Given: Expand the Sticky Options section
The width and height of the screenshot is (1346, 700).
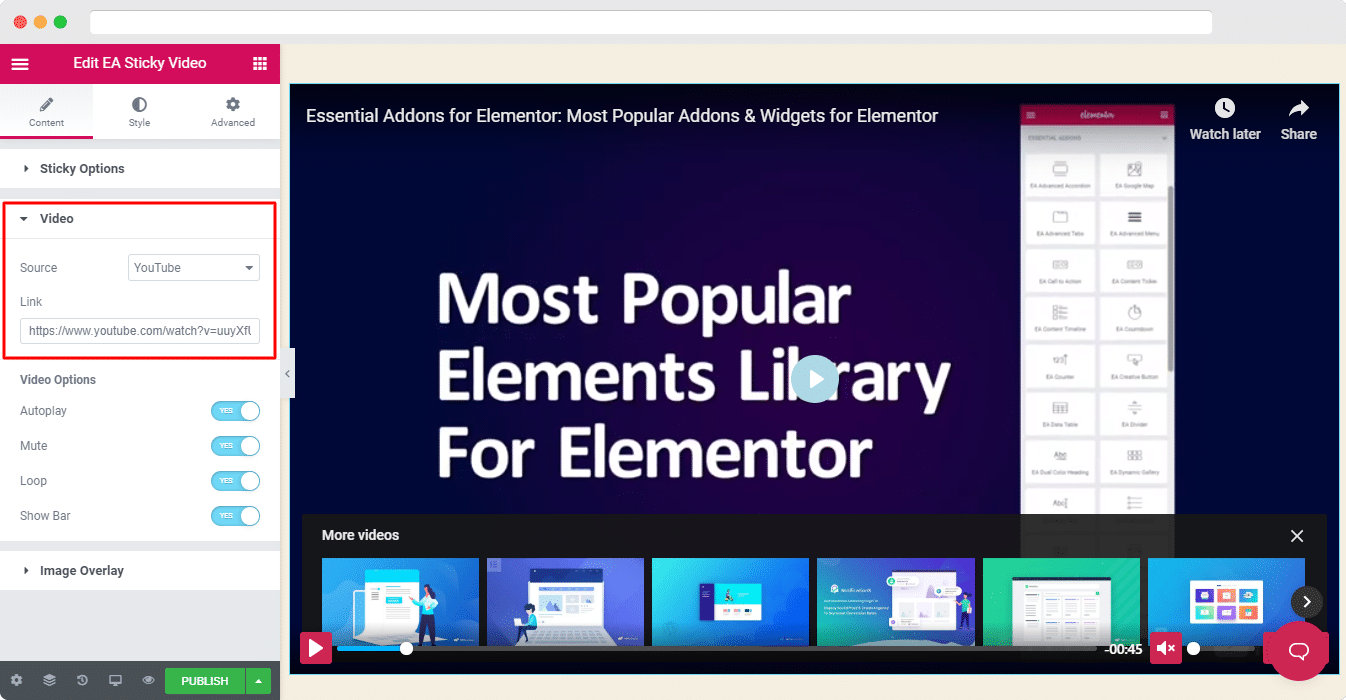Looking at the screenshot, I should [x=140, y=169].
